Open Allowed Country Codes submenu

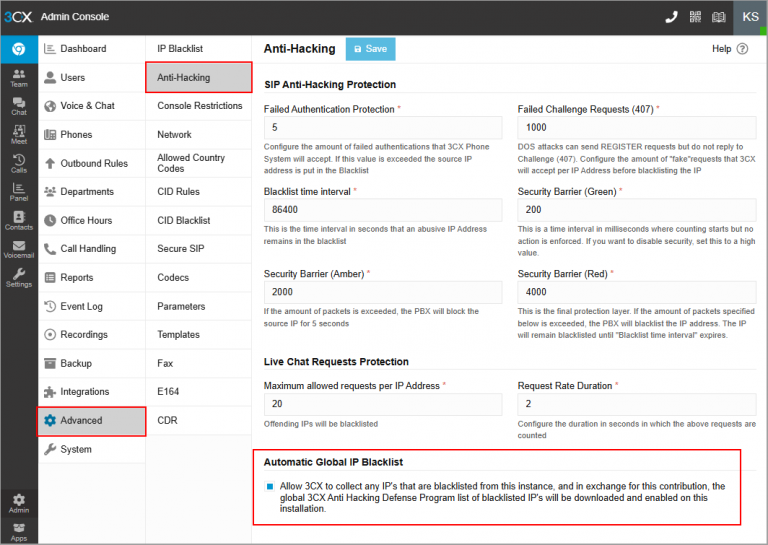point(198,163)
